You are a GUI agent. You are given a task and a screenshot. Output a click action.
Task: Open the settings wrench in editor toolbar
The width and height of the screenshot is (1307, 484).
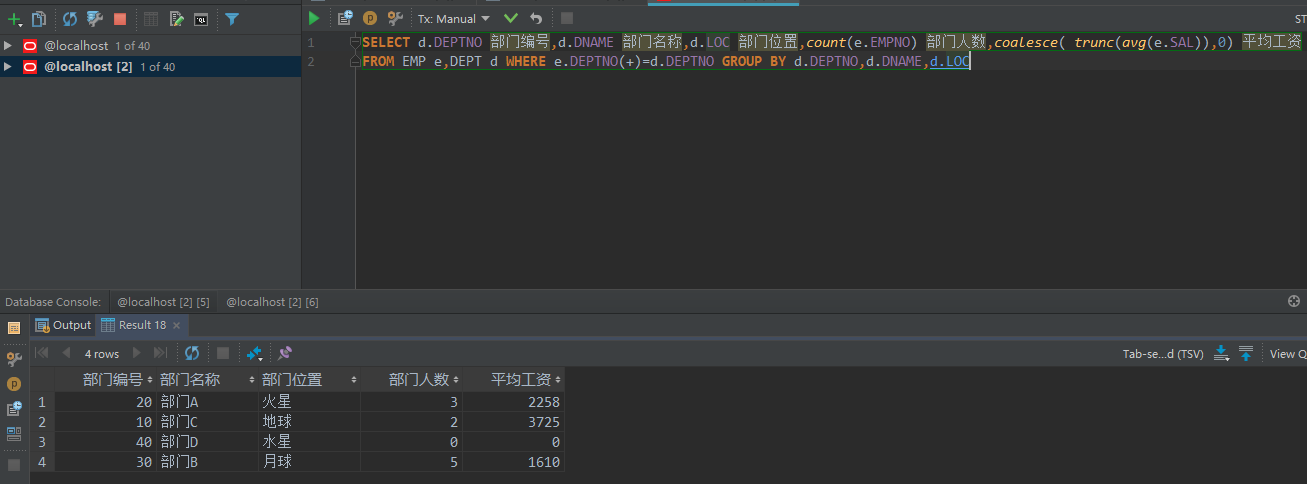[395, 18]
